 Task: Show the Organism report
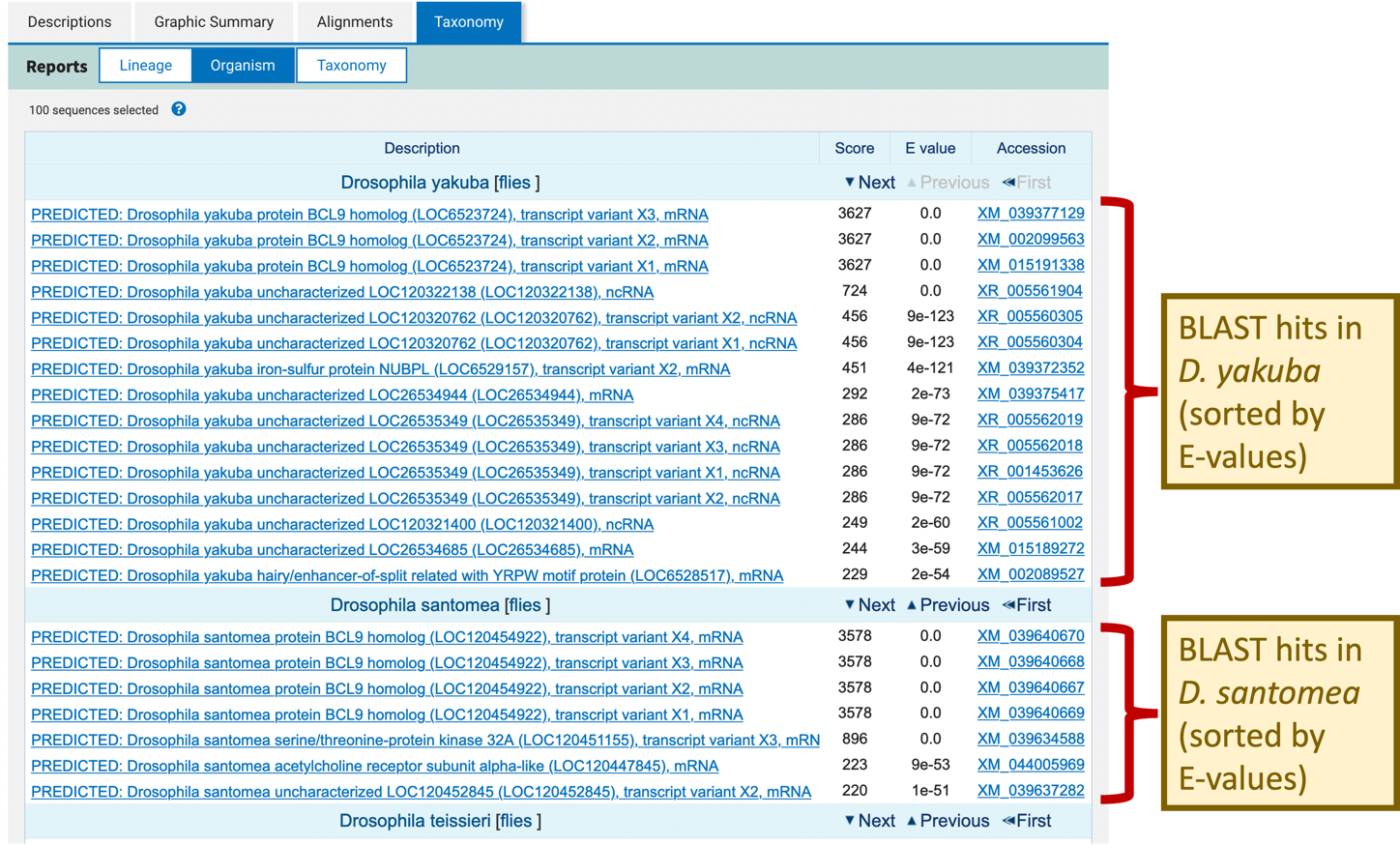[243, 66]
